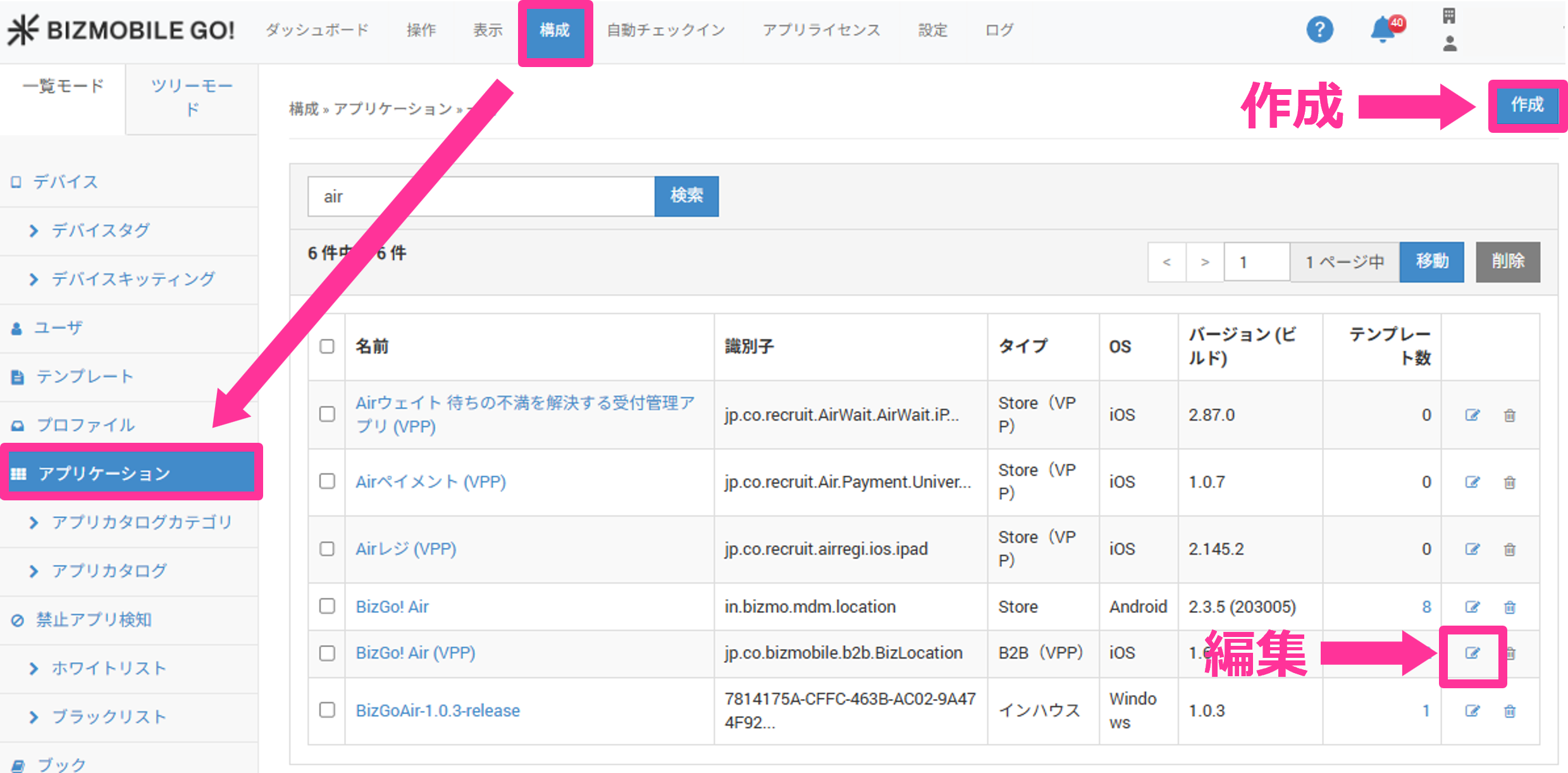This screenshot has width=1568, height=773.
Task: Select the Airウェイト row checkbox
Action: (x=327, y=414)
